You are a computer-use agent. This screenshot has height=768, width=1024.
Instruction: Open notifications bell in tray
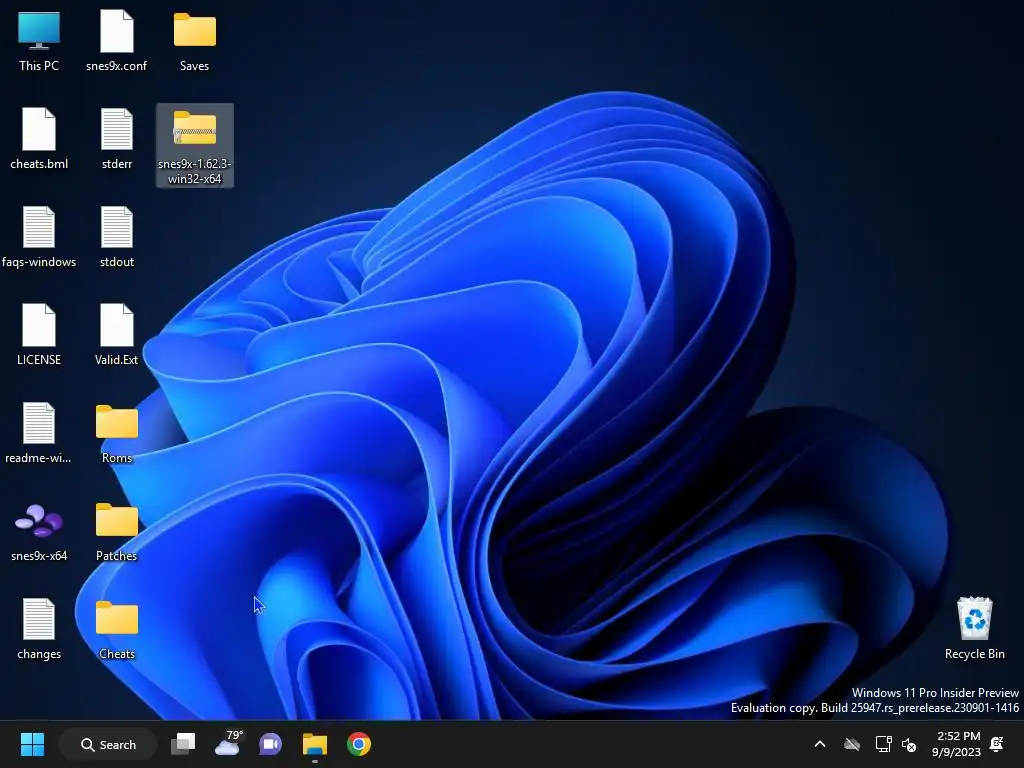(997, 744)
